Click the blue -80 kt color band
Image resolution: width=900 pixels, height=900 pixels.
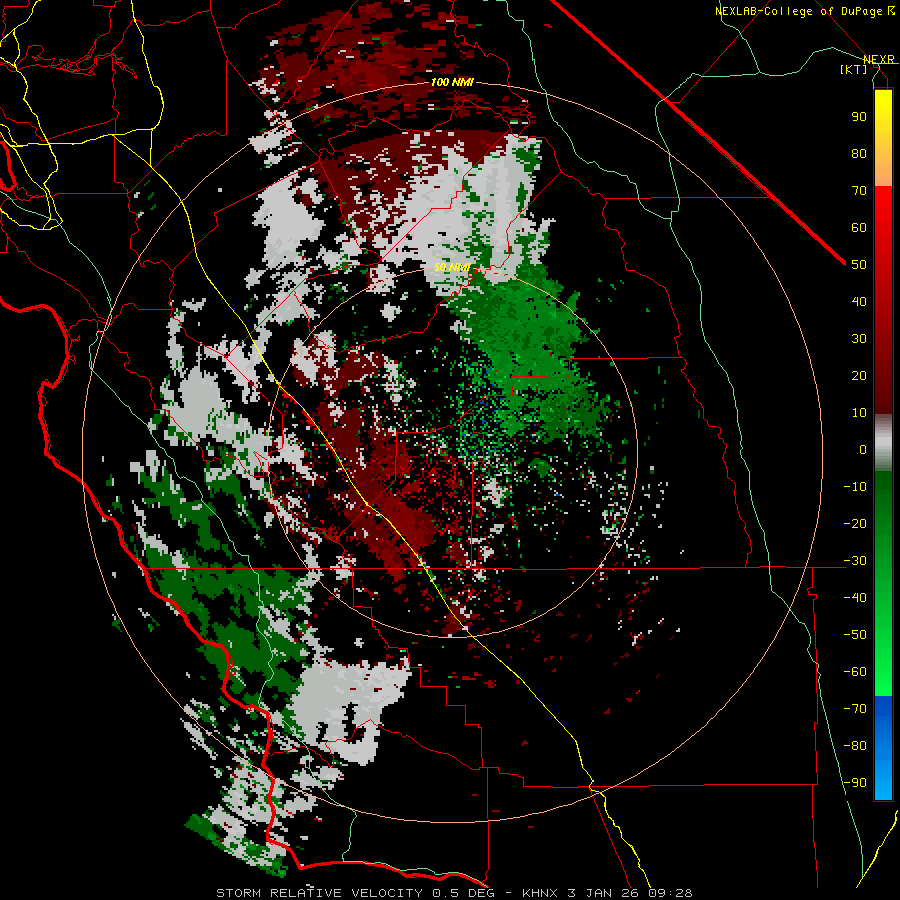pyautogui.click(x=883, y=746)
